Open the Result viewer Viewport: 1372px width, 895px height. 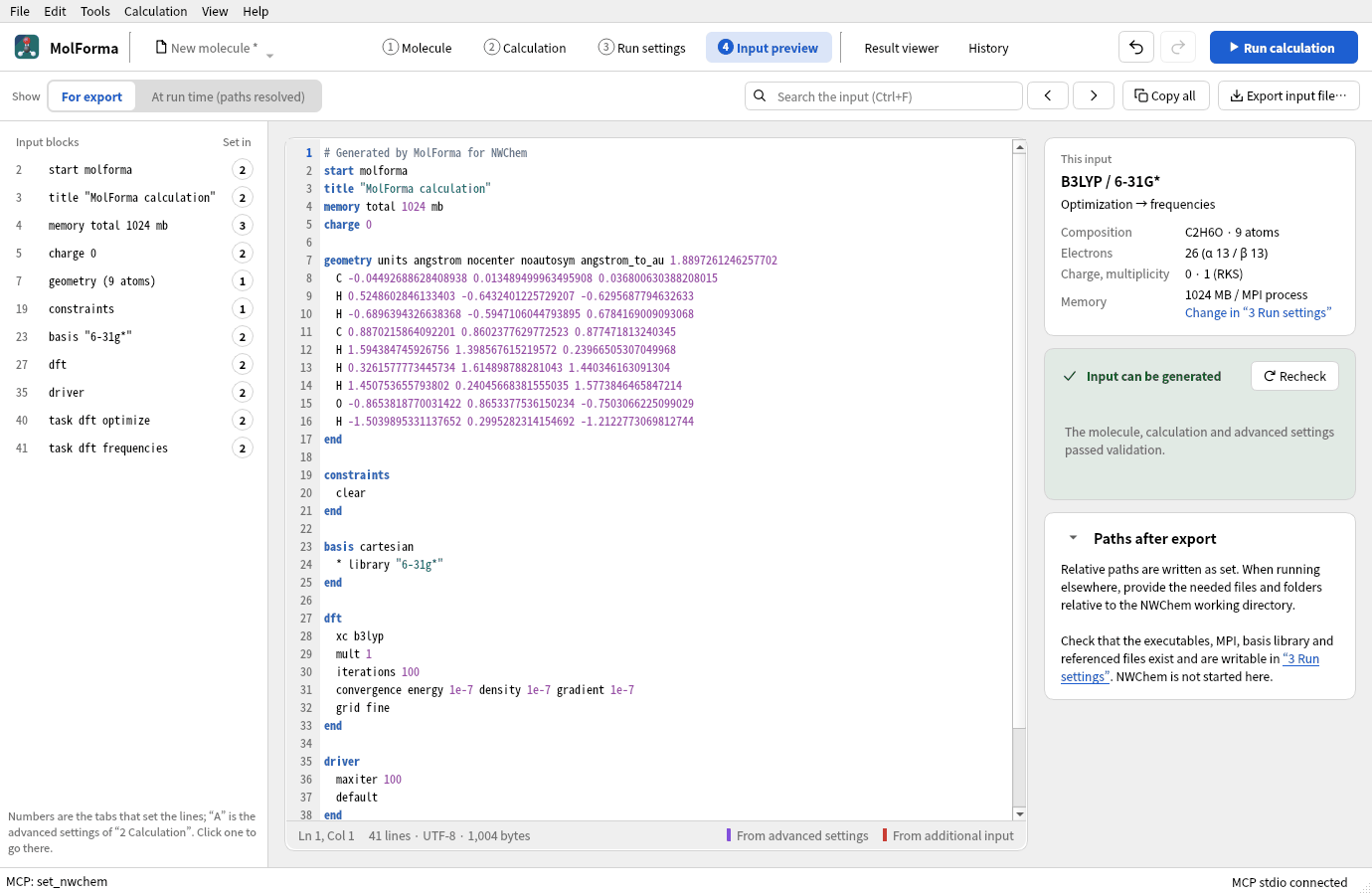point(901,48)
